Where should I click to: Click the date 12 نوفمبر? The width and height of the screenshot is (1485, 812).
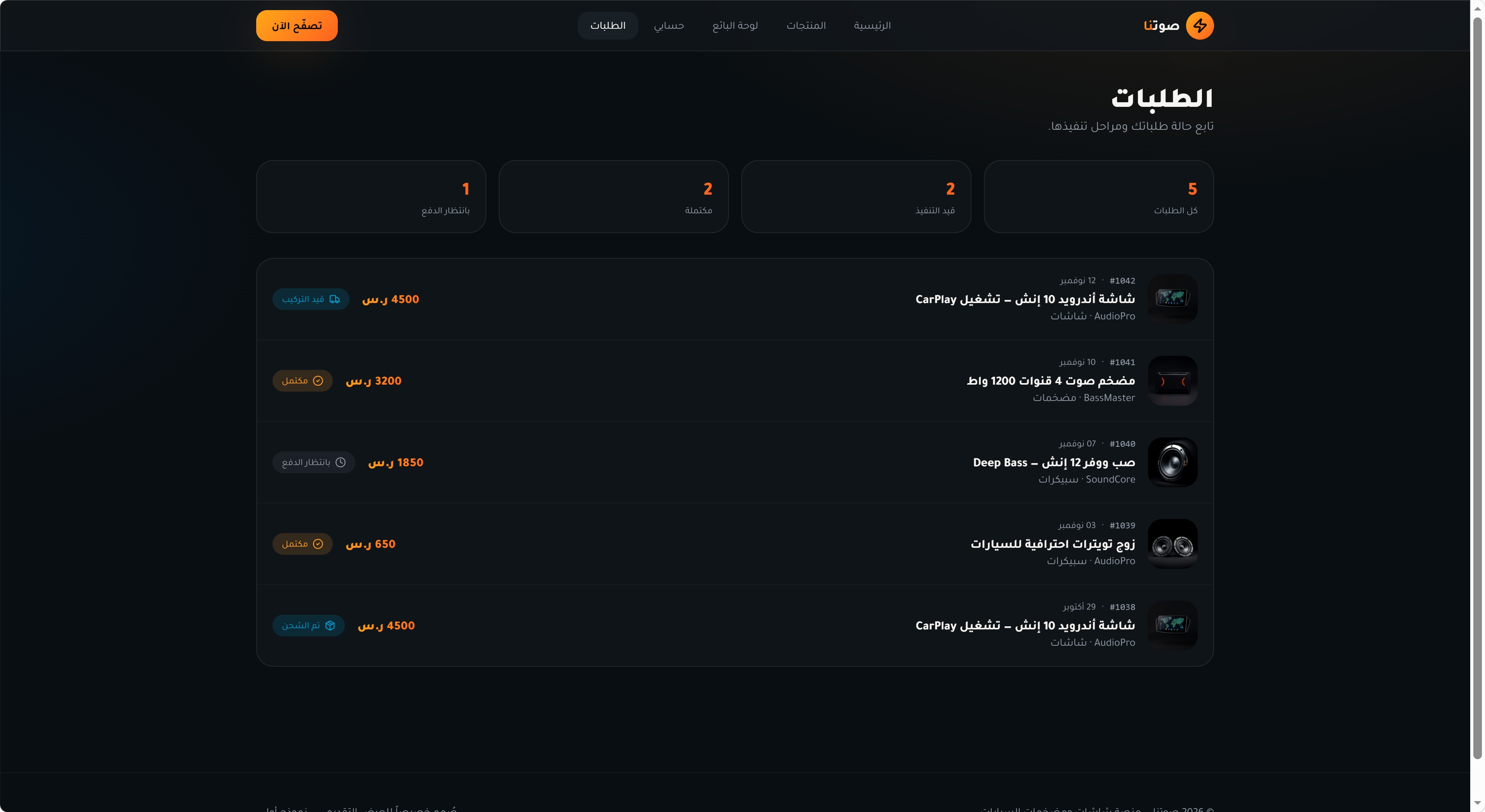[1078, 281]
